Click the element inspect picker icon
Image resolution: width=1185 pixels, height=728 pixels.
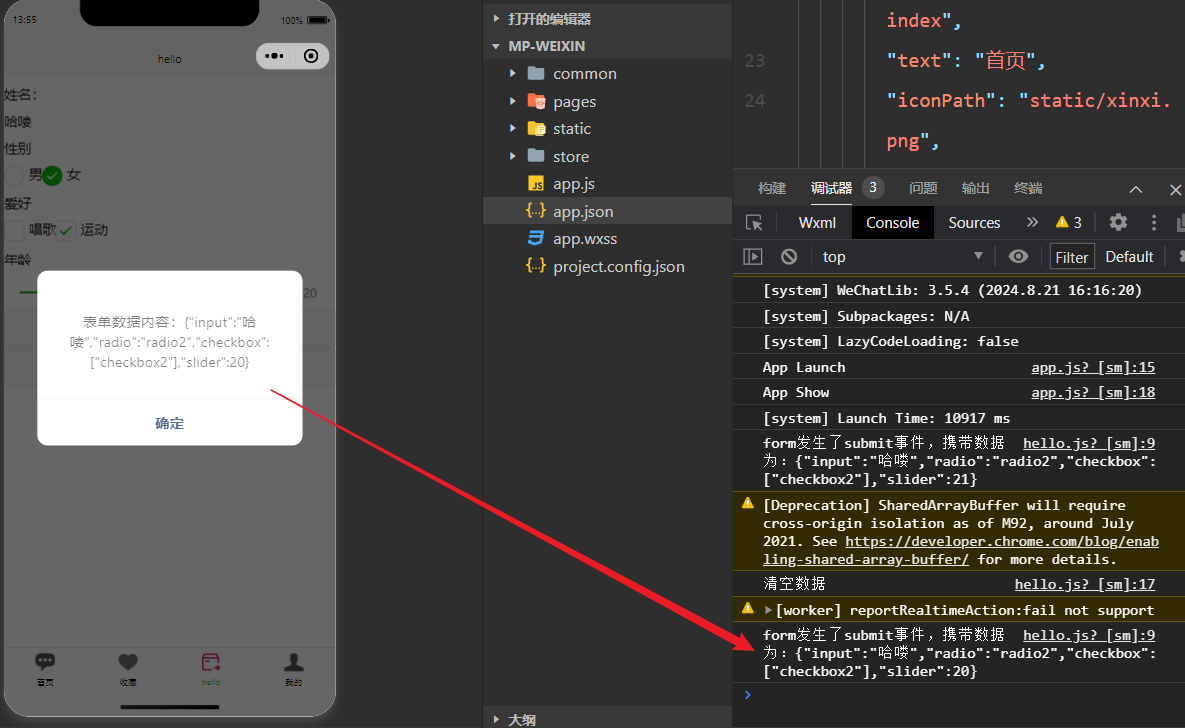pos(754,223)
